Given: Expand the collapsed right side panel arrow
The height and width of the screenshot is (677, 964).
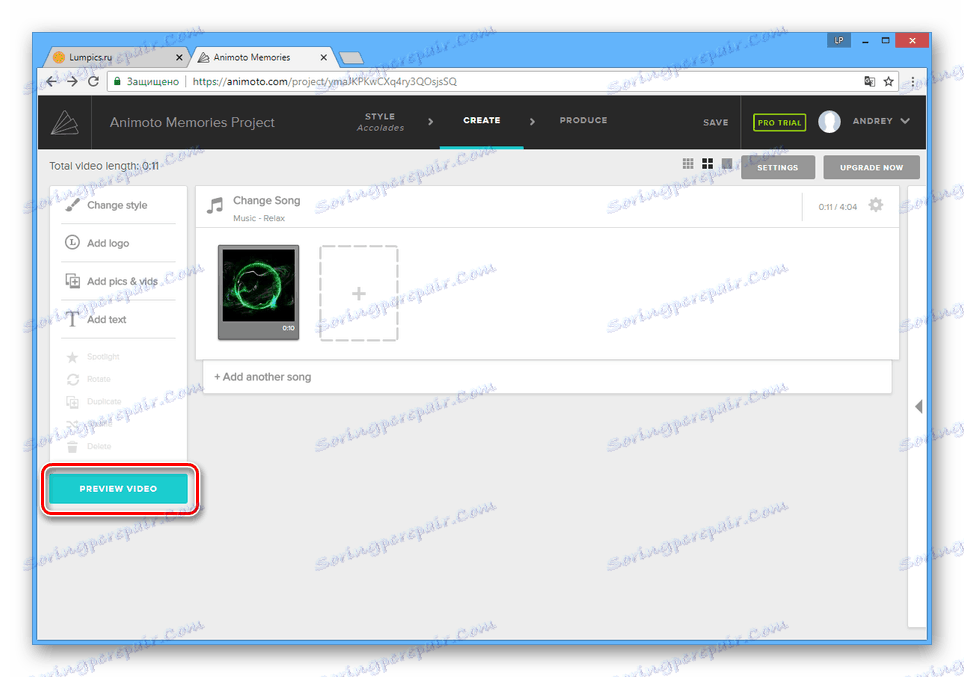Looking at the screenshot, I should (x=919, y=406).
